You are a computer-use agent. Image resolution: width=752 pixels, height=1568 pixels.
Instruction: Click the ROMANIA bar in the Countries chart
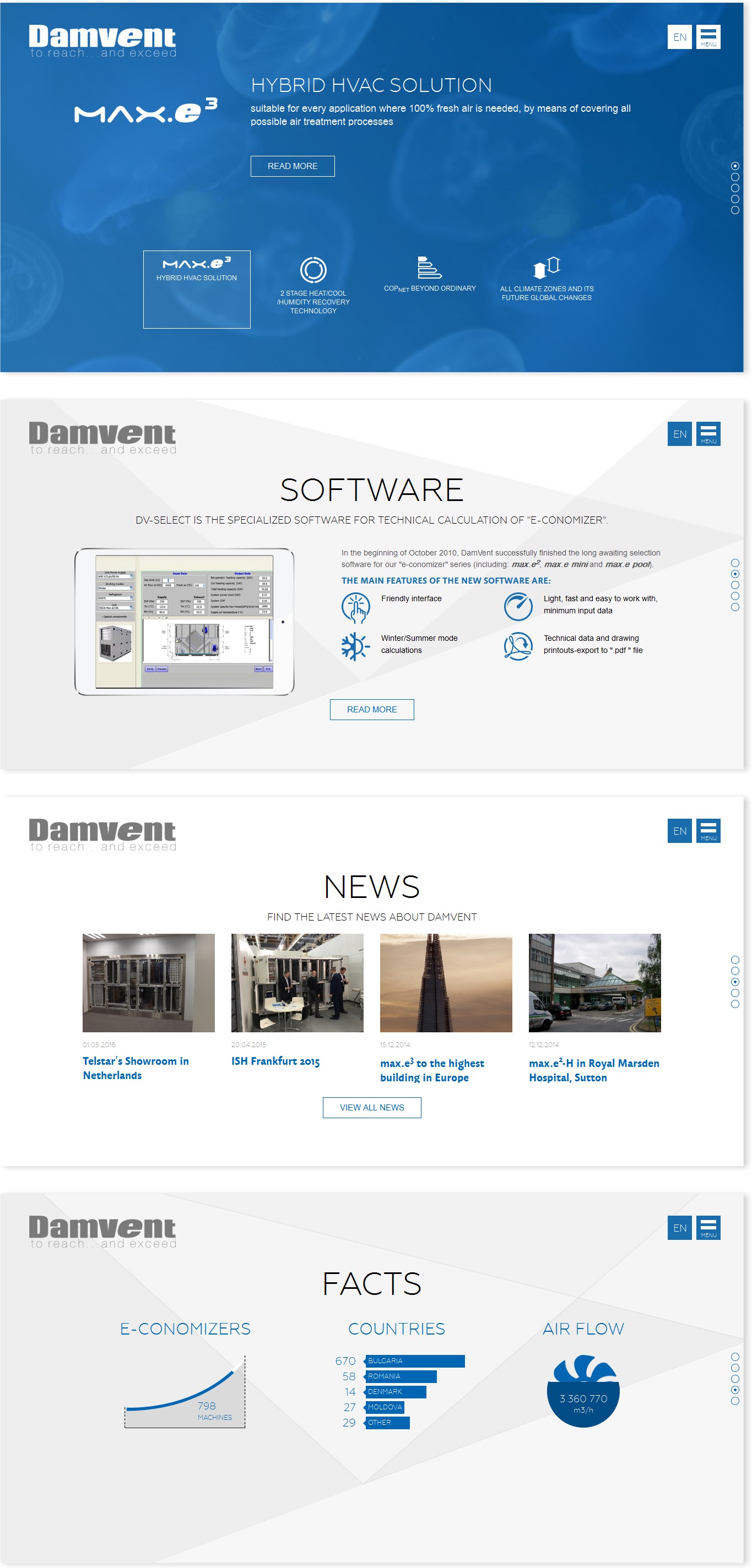(401, 1376)
